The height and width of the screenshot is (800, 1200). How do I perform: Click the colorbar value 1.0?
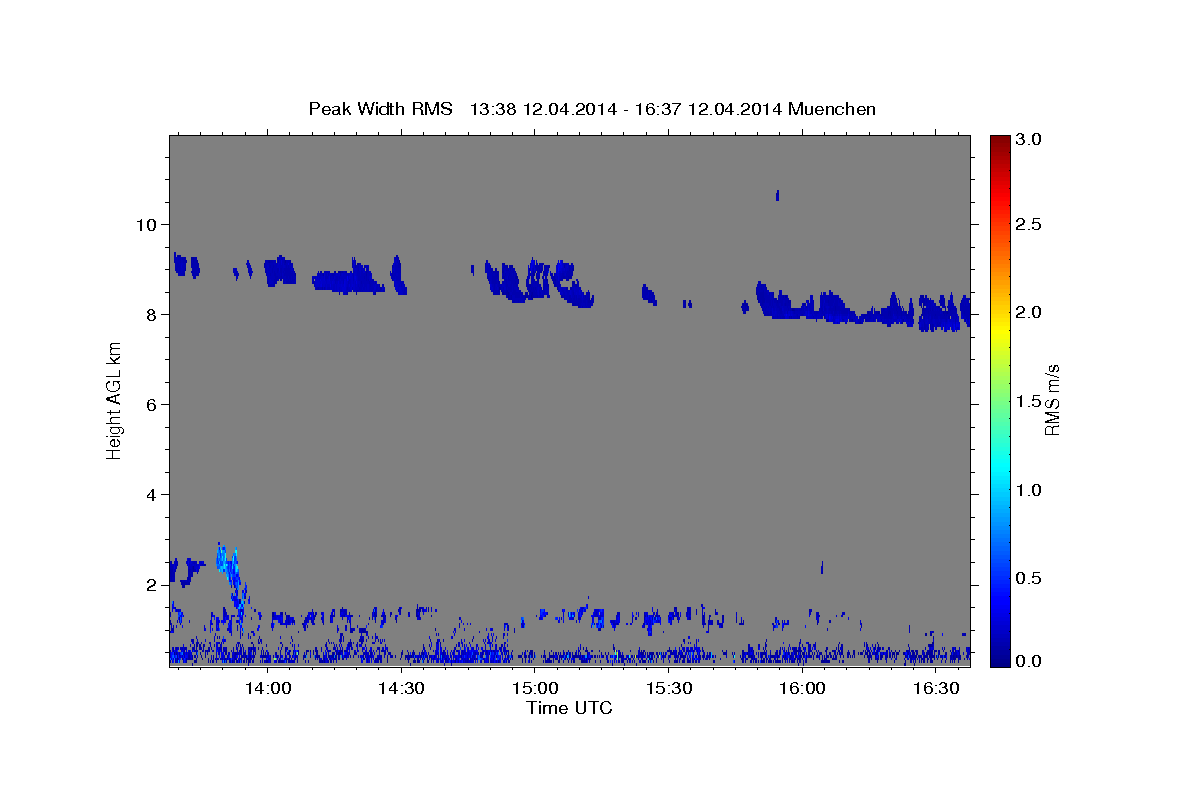1031,490
